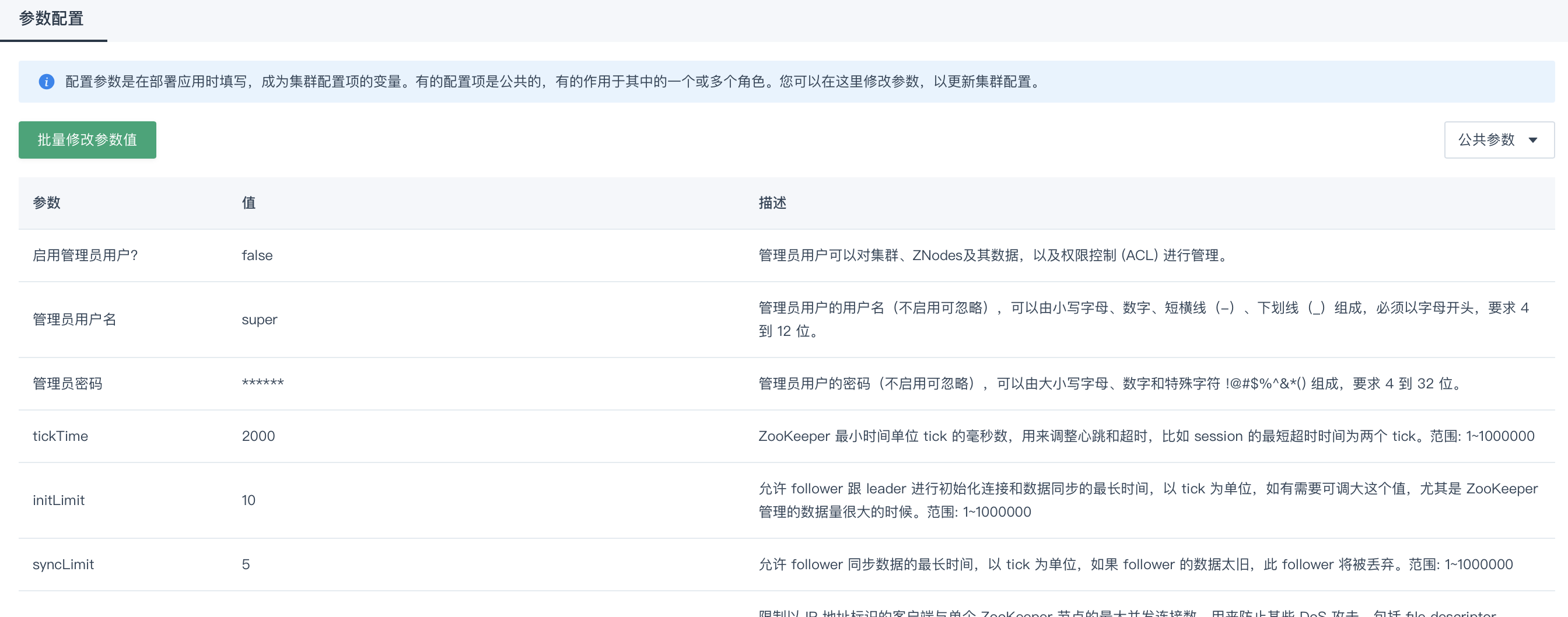
Task: Click the 描述 column header
Action: tap(772, 202)
